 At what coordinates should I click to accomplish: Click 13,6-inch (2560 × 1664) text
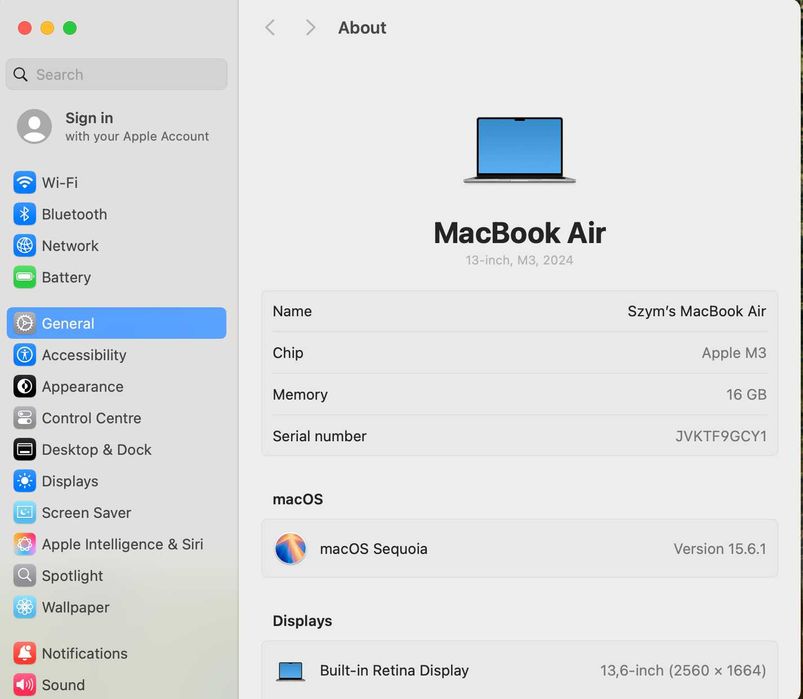[x=683, y=670]
